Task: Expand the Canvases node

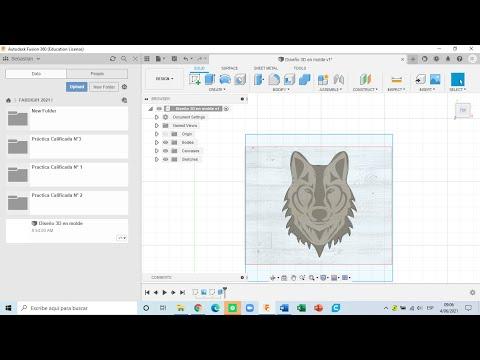Action: [156, 151]
